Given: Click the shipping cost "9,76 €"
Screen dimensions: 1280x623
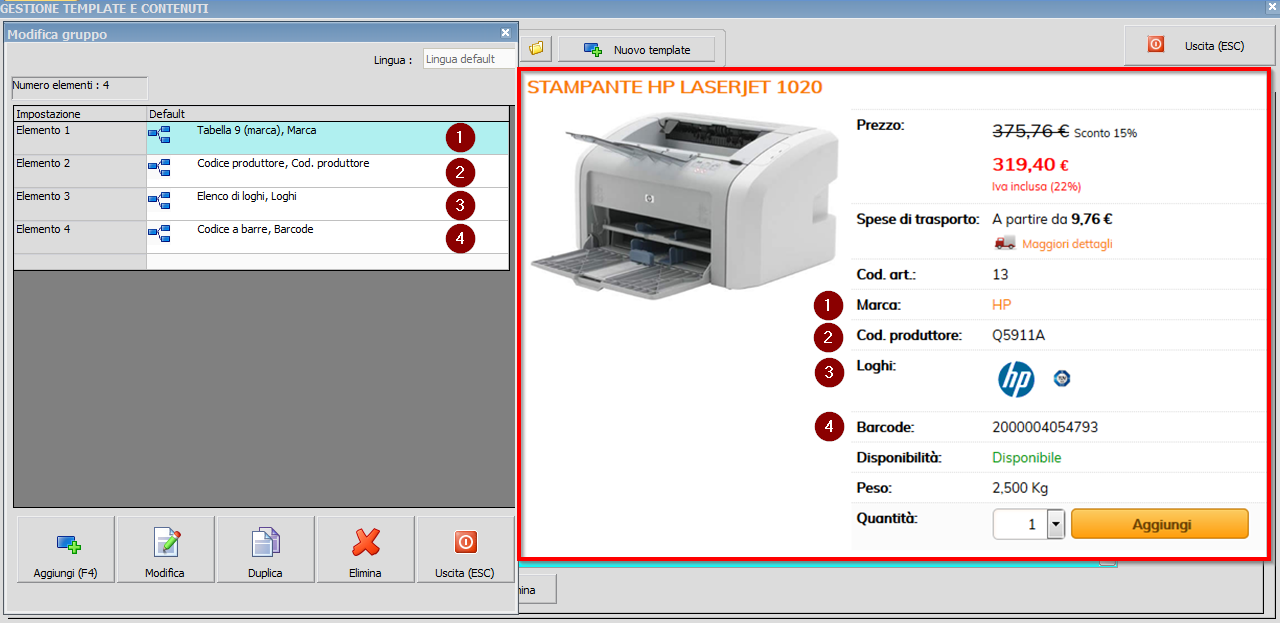Looking at the screenshot, I should click(1092, 219).
